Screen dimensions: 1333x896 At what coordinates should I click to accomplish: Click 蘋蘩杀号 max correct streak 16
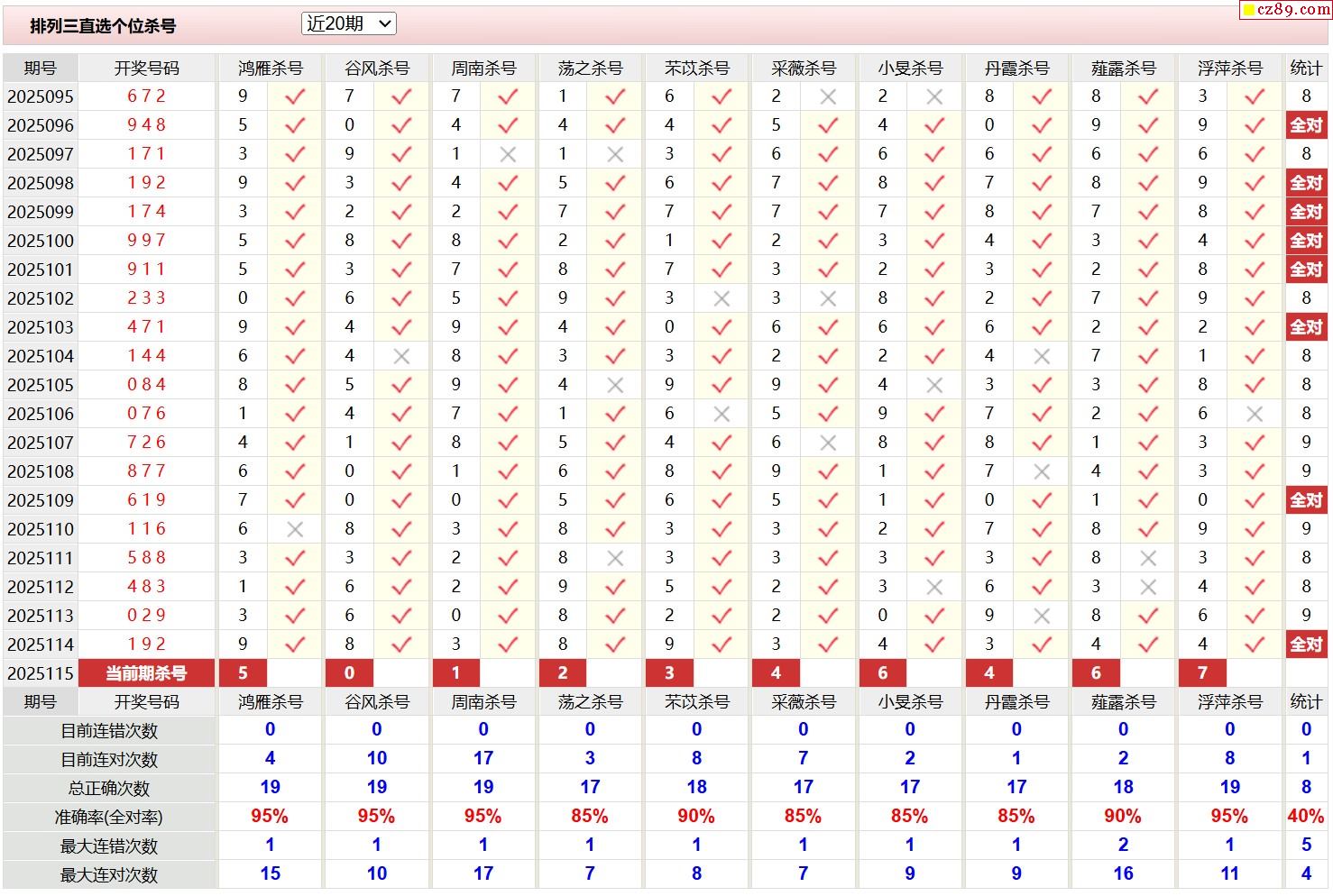[x=1123, y=874]
